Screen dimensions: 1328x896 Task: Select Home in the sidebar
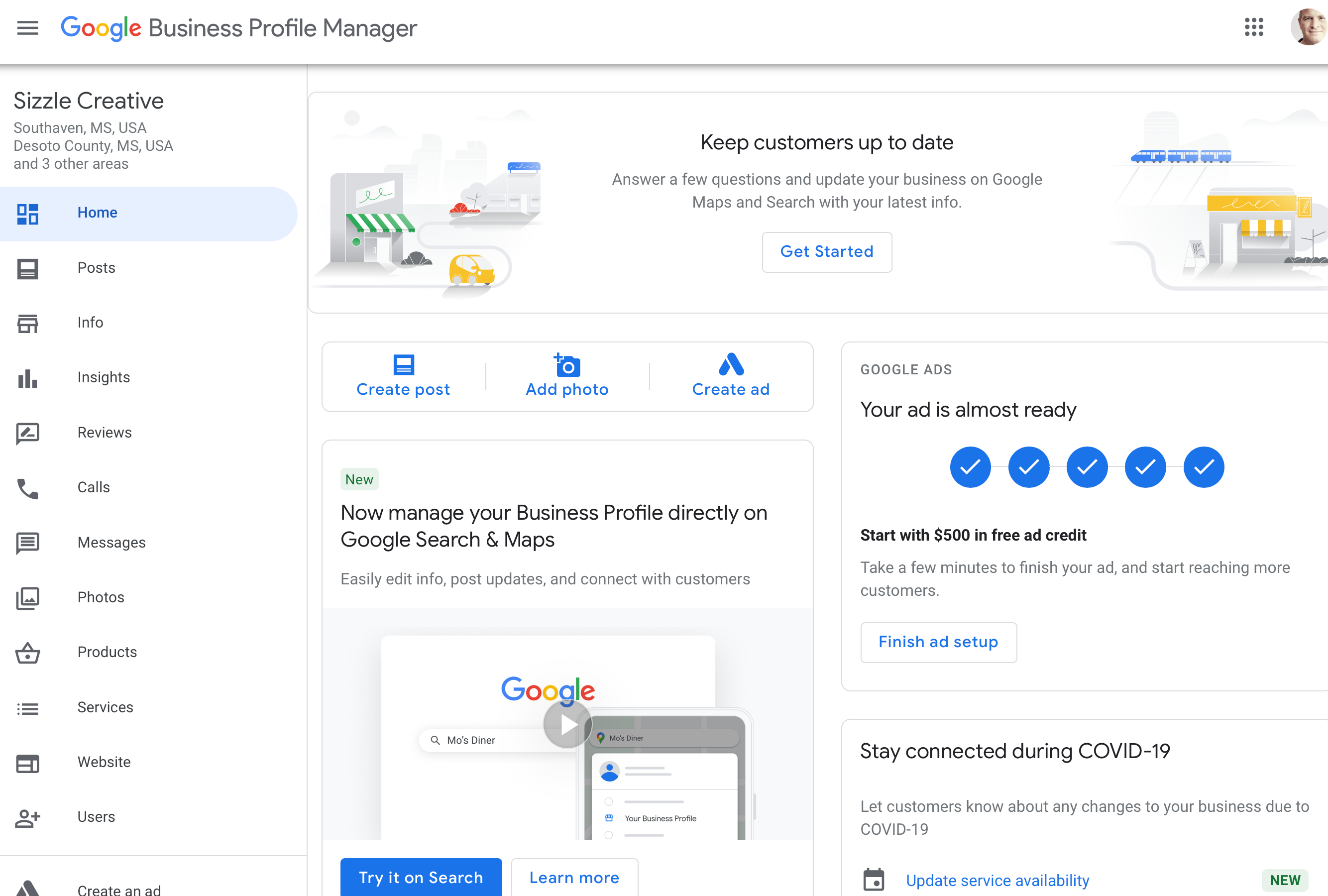pos(148,213)
